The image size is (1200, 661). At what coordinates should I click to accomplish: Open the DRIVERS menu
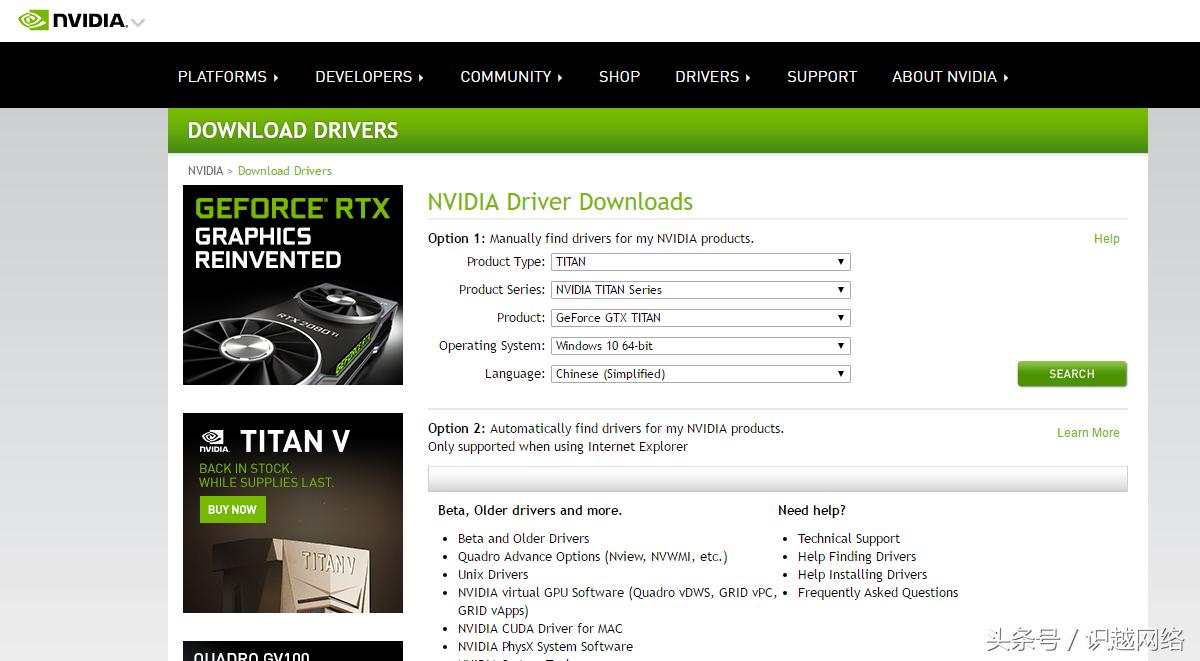point(712,77)
